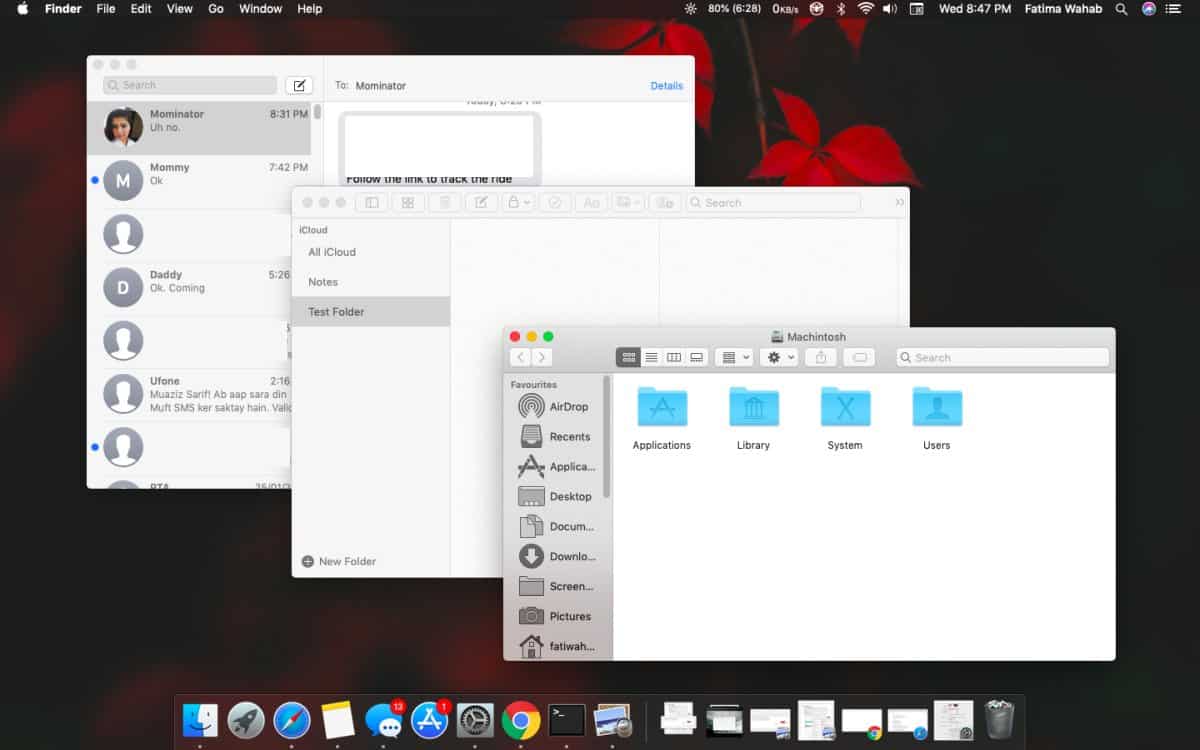1200x750 pixels.
Task: Open the Go menu
Action: 216,9
